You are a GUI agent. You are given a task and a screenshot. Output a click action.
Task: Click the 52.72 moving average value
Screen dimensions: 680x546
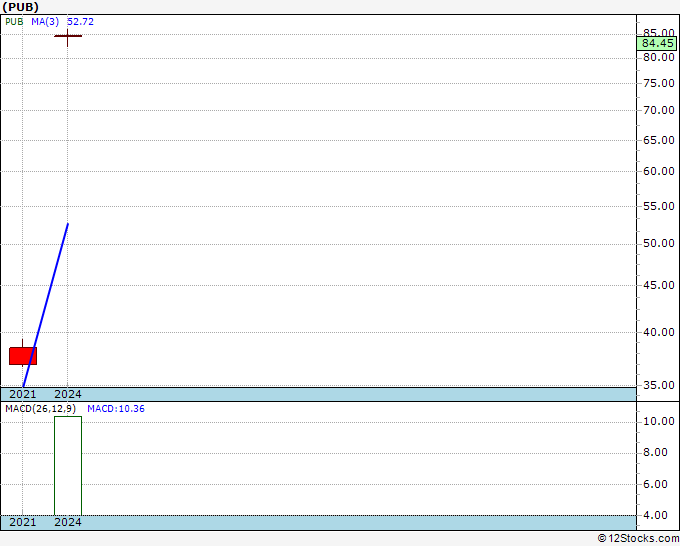tap(80, 22)
